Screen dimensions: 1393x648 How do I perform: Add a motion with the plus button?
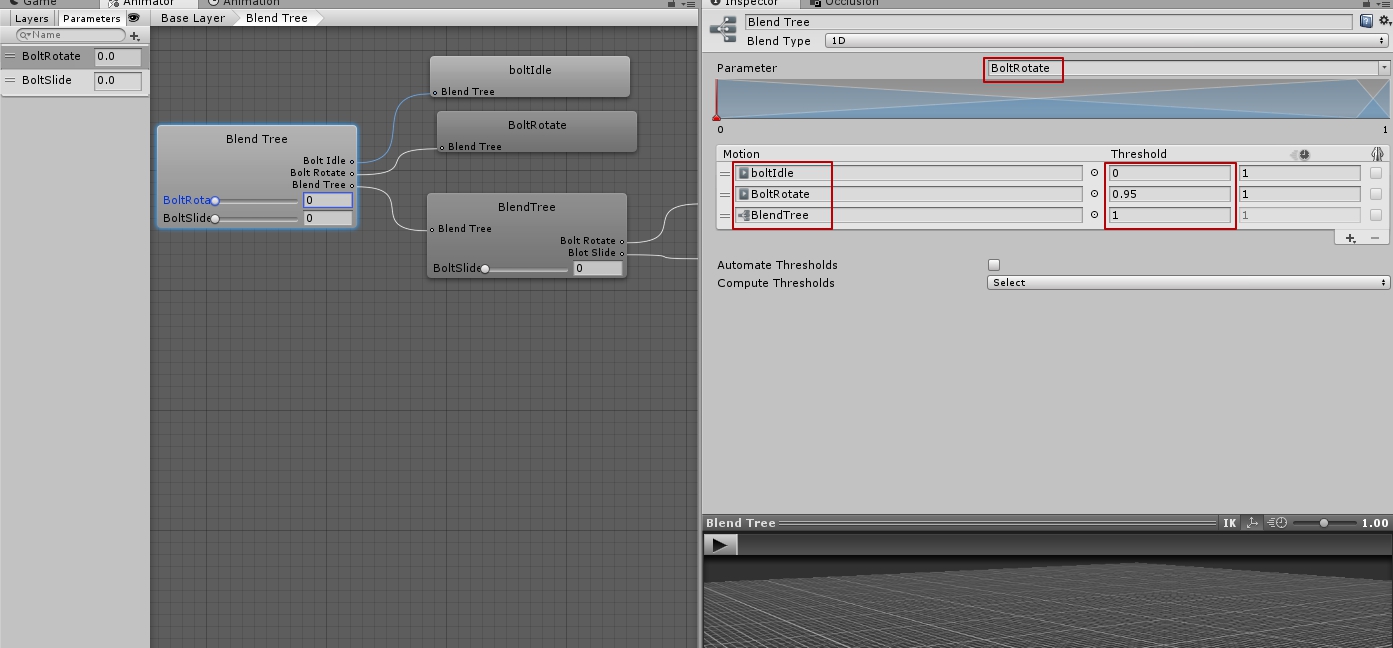1350,238
